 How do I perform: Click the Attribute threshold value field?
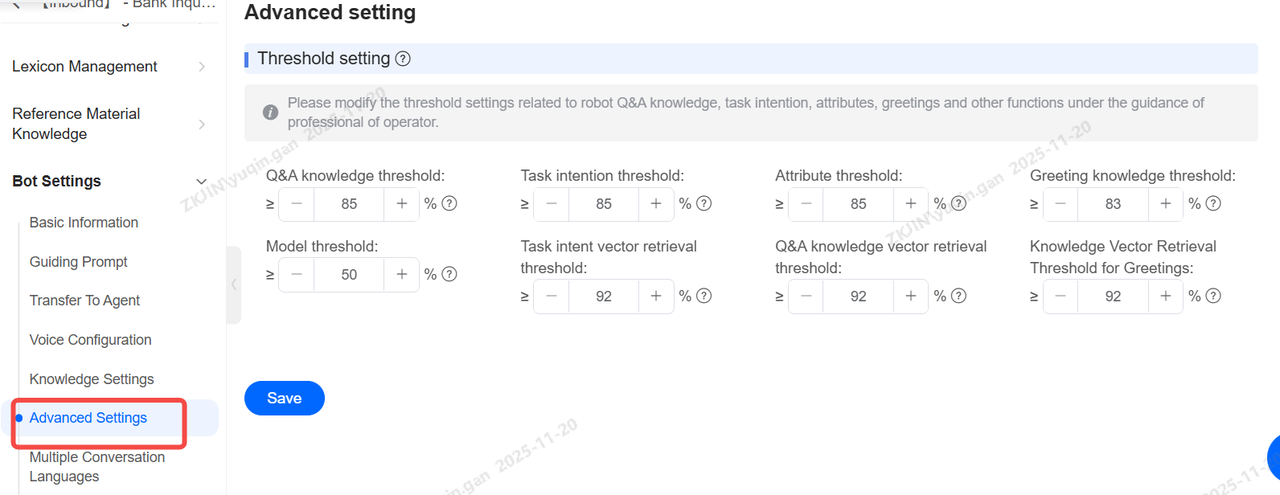click(858, 204)
